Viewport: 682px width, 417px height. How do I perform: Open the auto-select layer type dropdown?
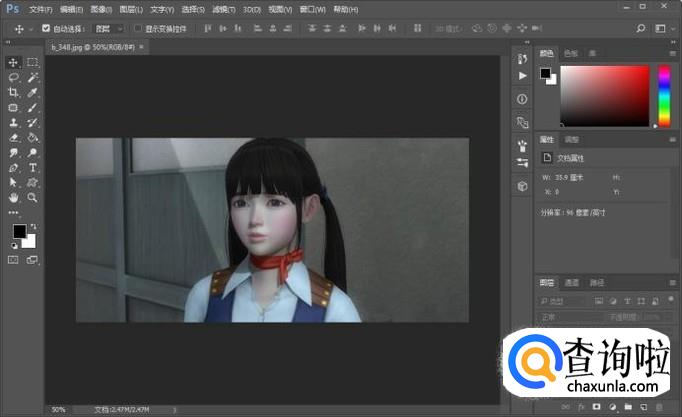106,28
